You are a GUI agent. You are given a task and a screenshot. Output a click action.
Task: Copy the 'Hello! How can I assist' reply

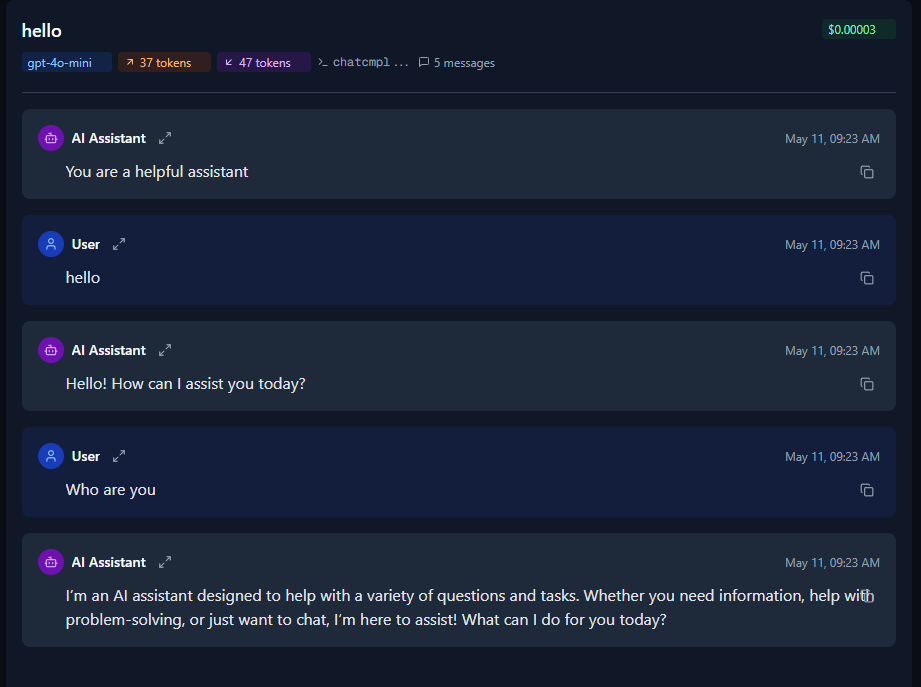867,384
